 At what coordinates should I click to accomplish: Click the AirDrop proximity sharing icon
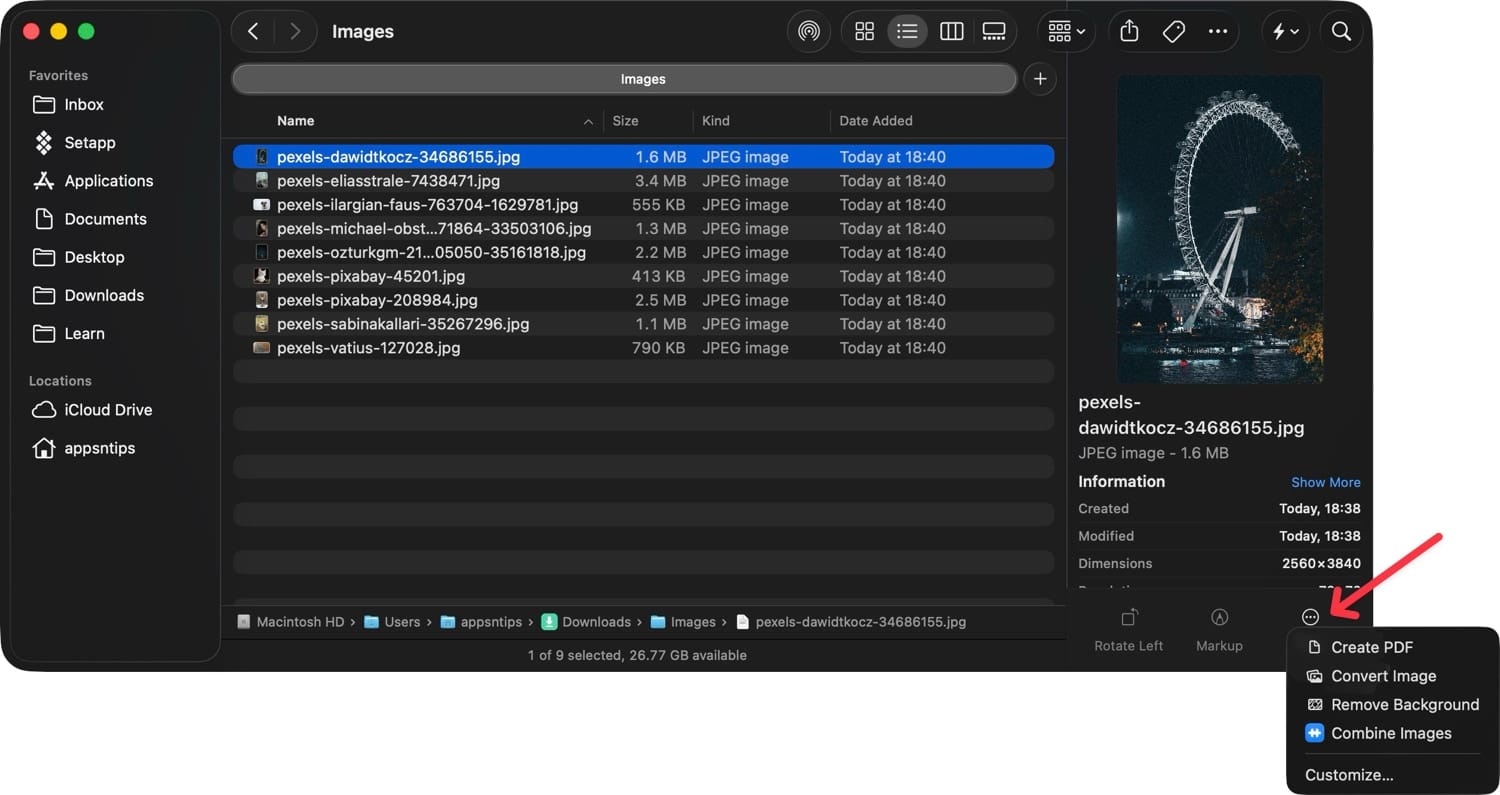[x=809, y=31]
